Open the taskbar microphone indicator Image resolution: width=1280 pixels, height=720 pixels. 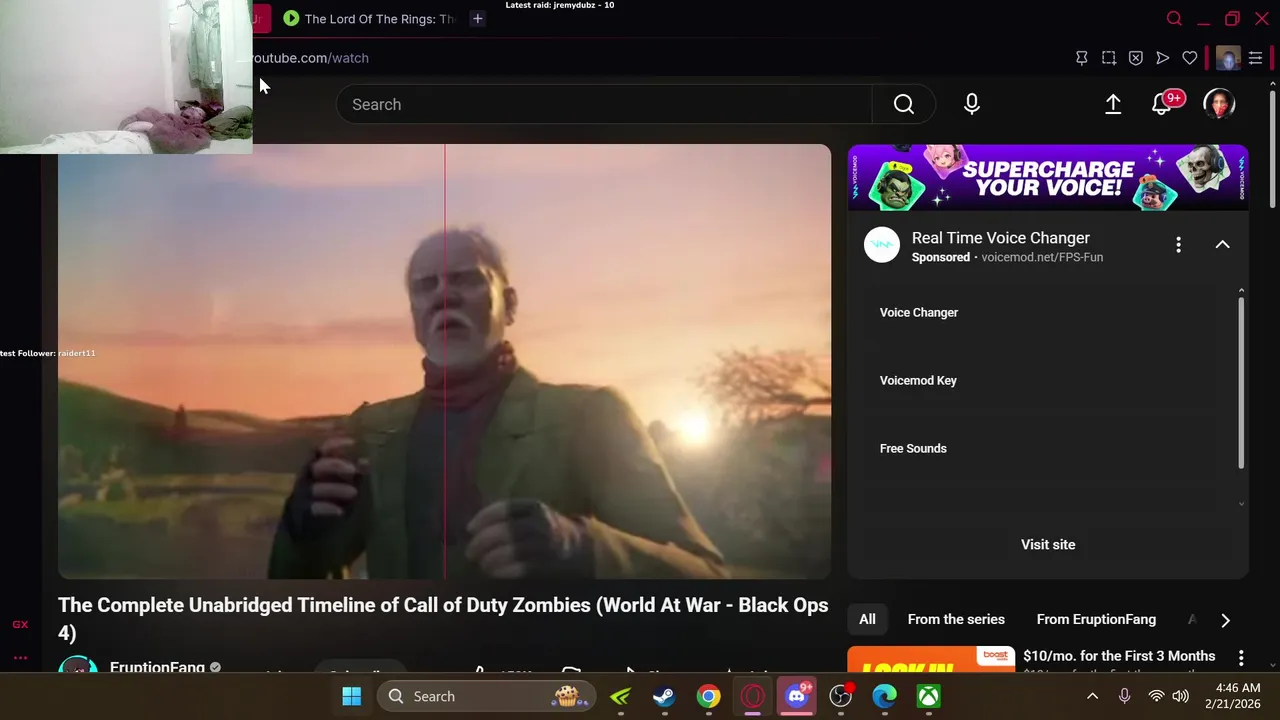click(x=1125, y=696)
